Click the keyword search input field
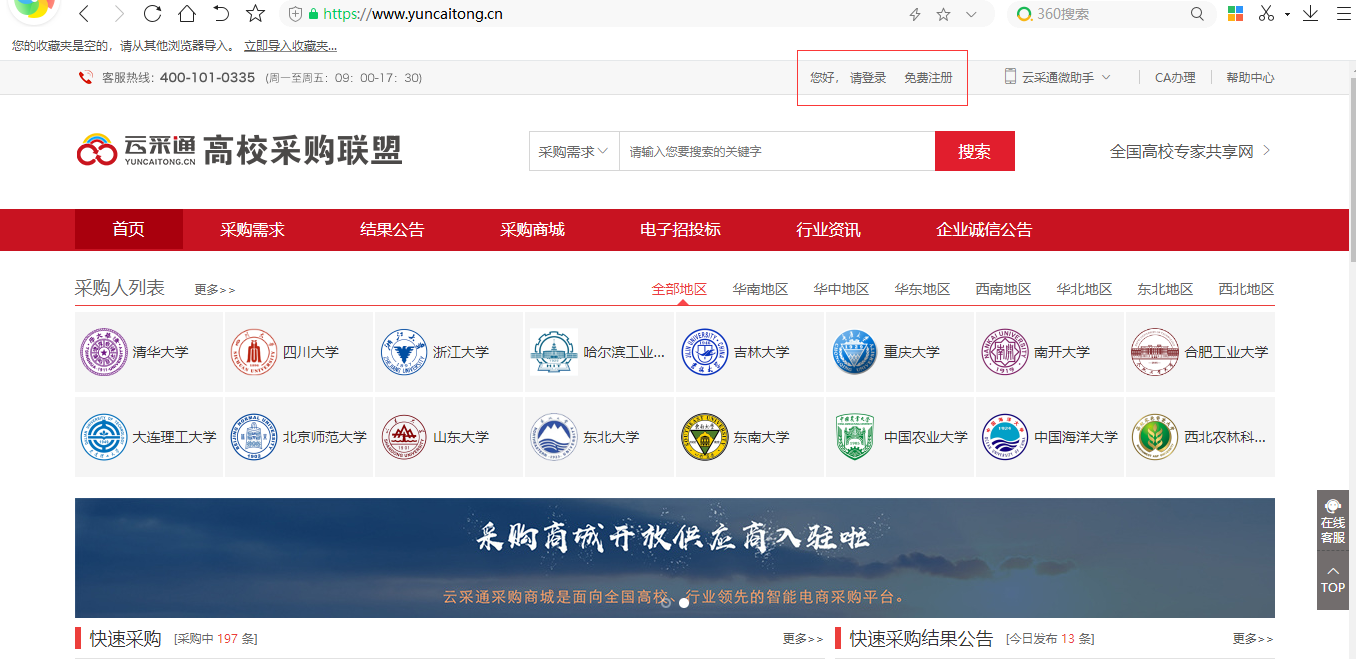 pos(777,151)
